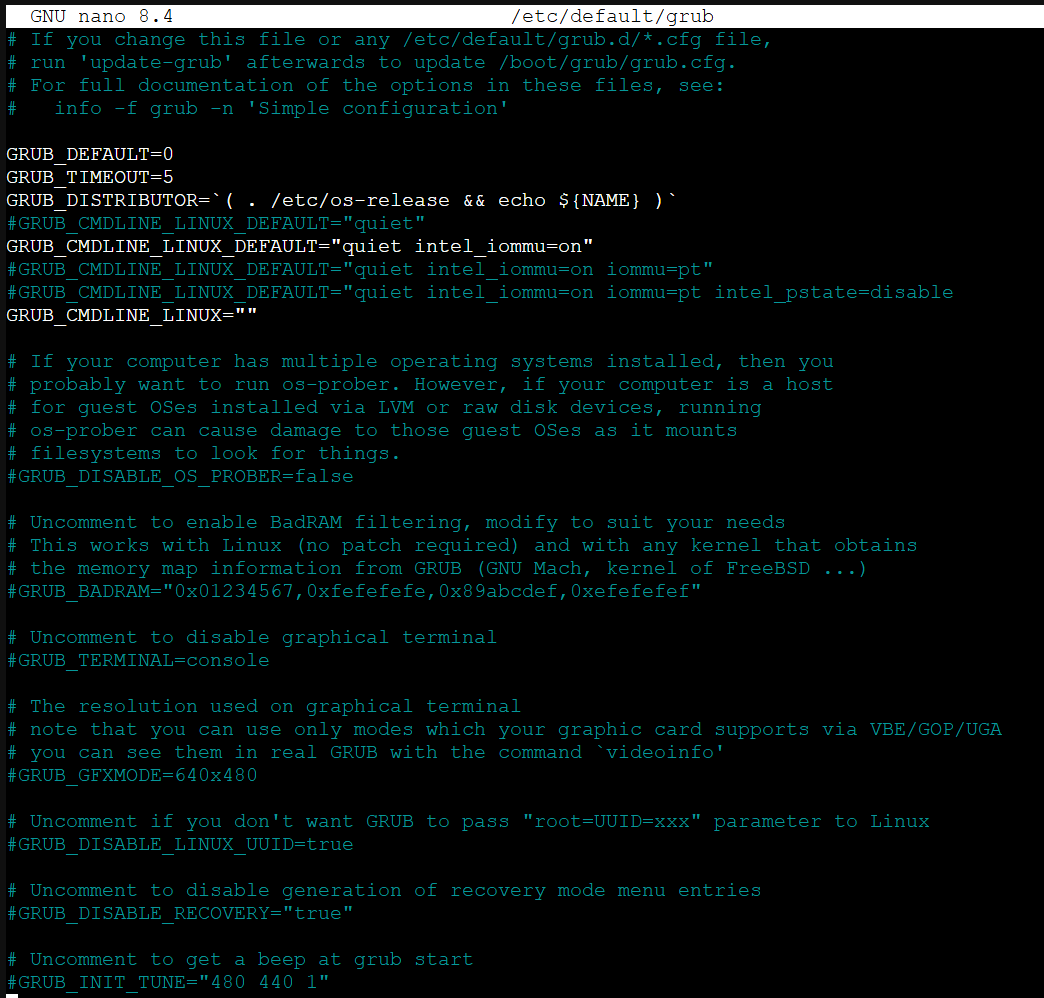This screenshot has height=998, width=1044.
Task: Click the #GRUB_DISABLE_RECOVERY="true" line
Action: pyautogui.click(x=180, y=913)
